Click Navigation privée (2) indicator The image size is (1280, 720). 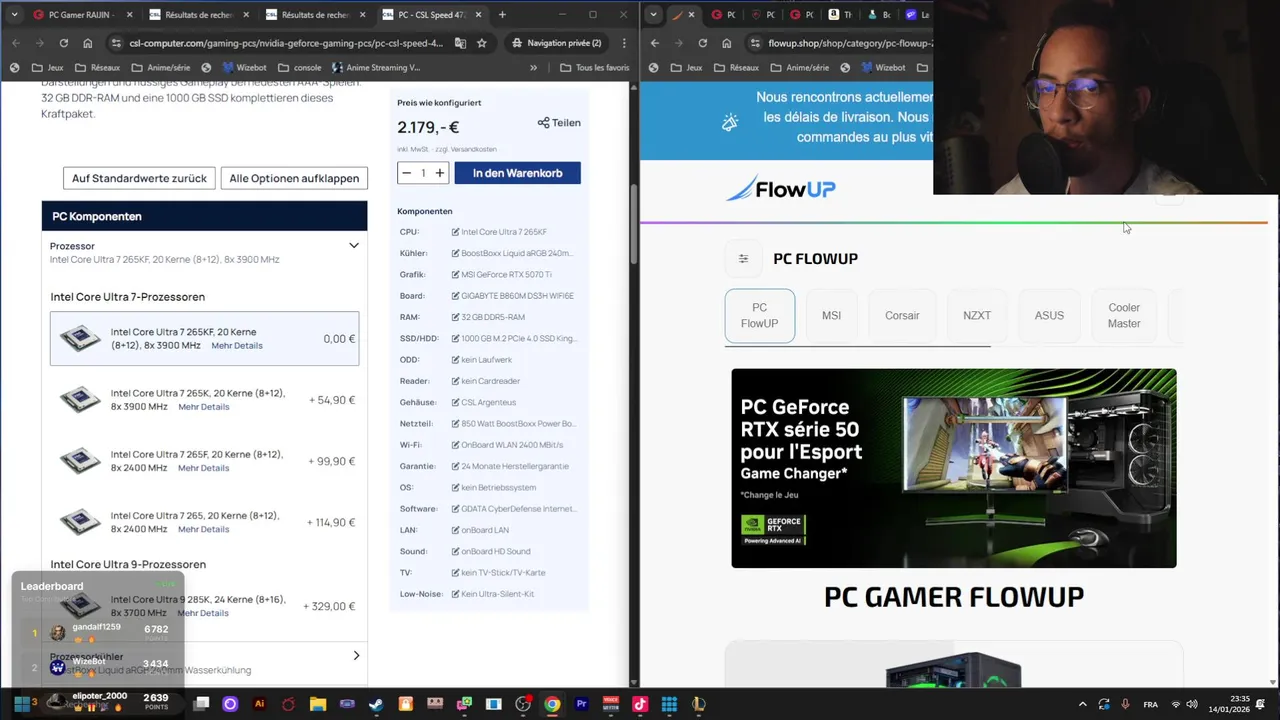(555, 43)
